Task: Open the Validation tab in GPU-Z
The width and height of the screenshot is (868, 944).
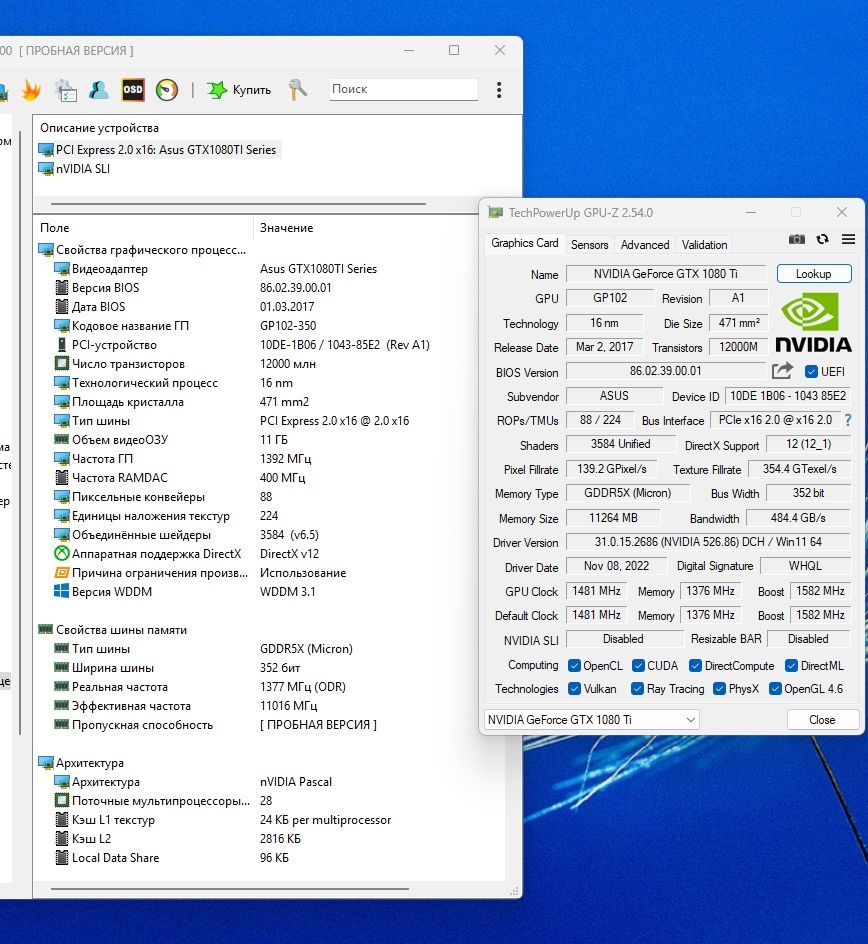Action: point(704,245)
